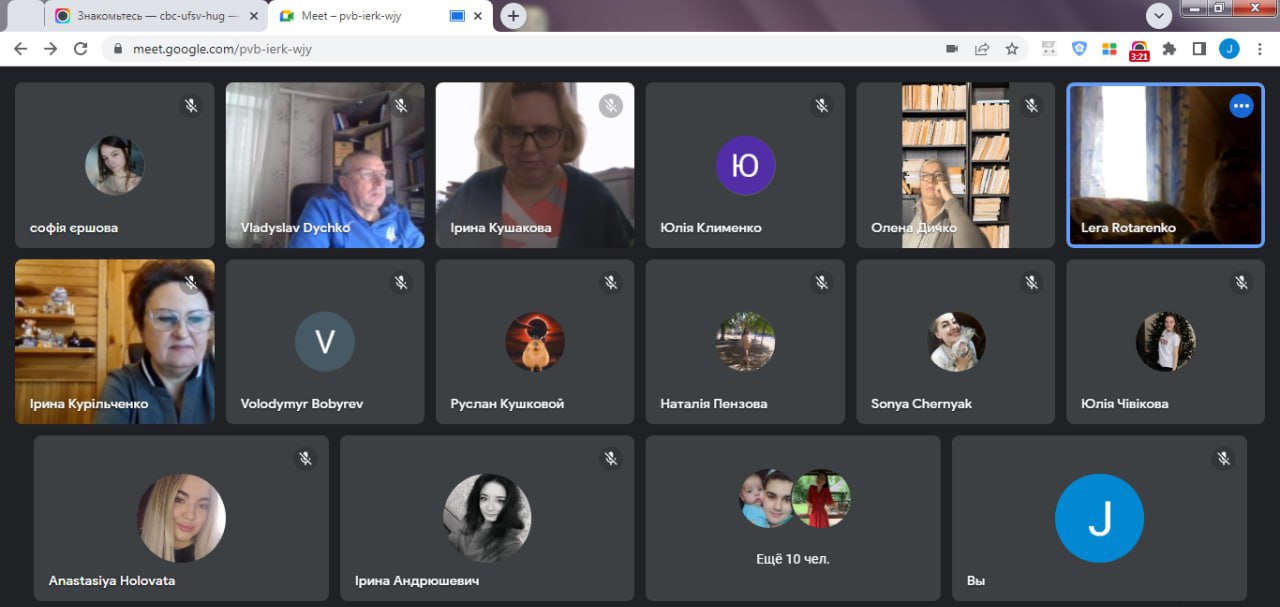Viewport: 1280px width, 607px height.
Task: Click muted mic icon on Наталія Пензова tile
Action: tap(822, 283)
